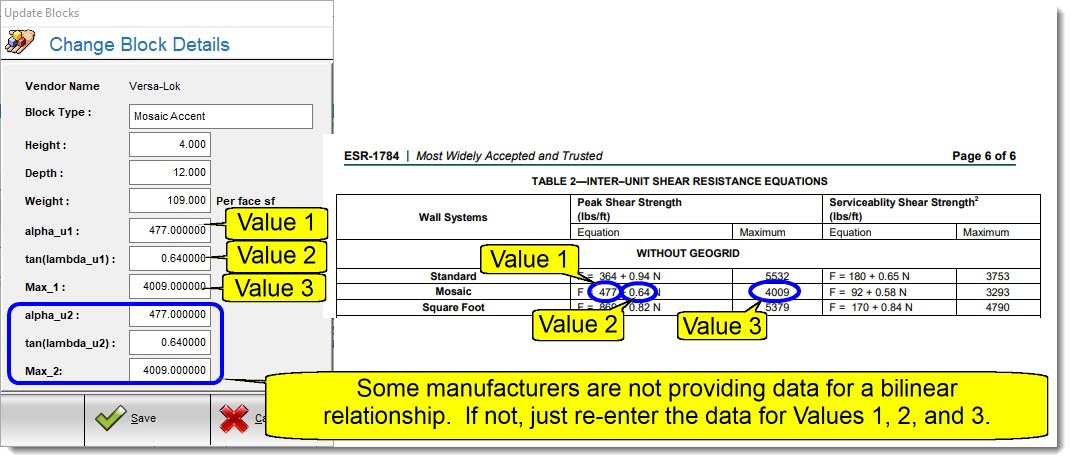Select the Height value field
Screen dimensions: 1072x462
[x=170, y=145]
